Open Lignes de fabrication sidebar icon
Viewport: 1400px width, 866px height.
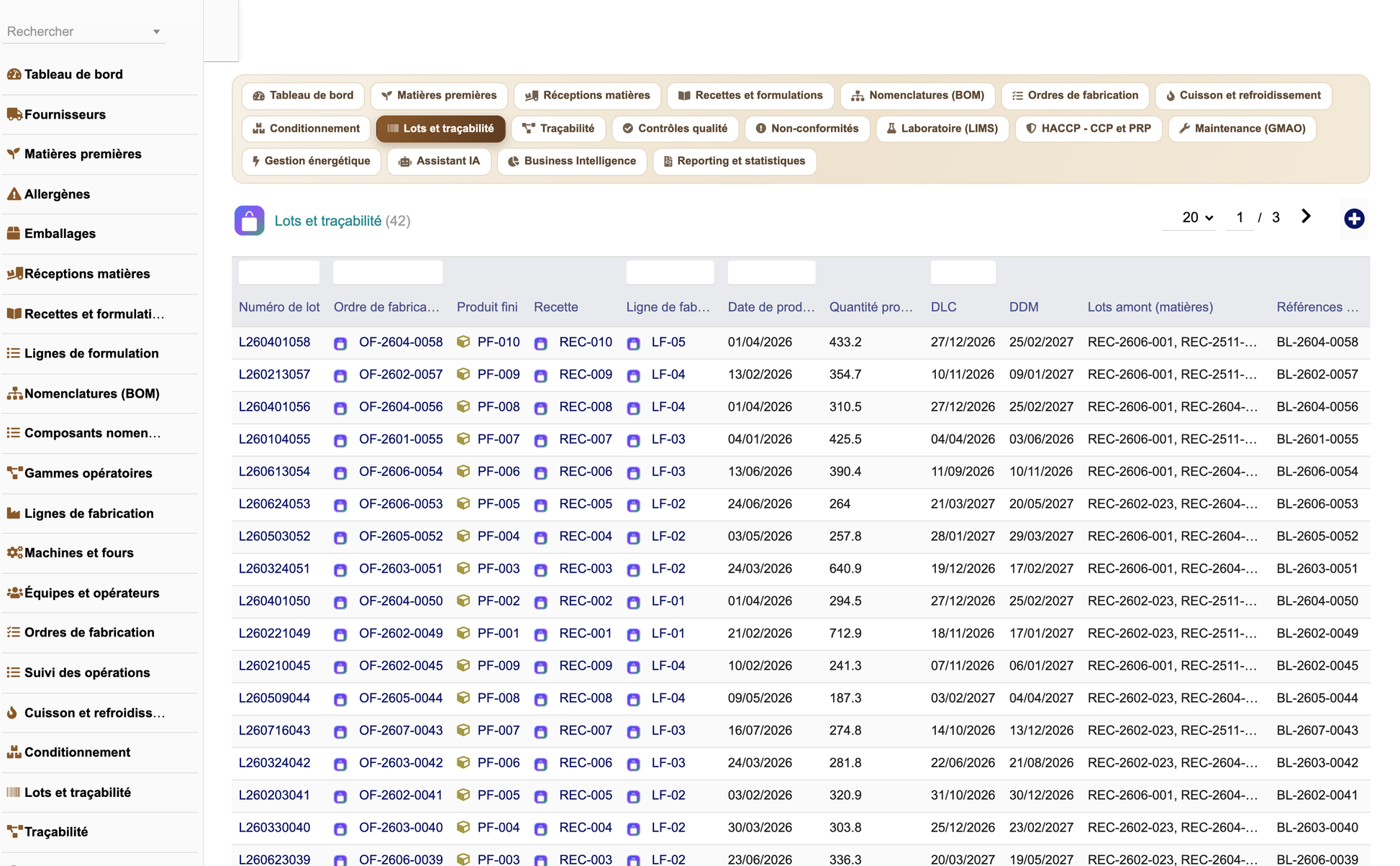[x=14, y=514]
